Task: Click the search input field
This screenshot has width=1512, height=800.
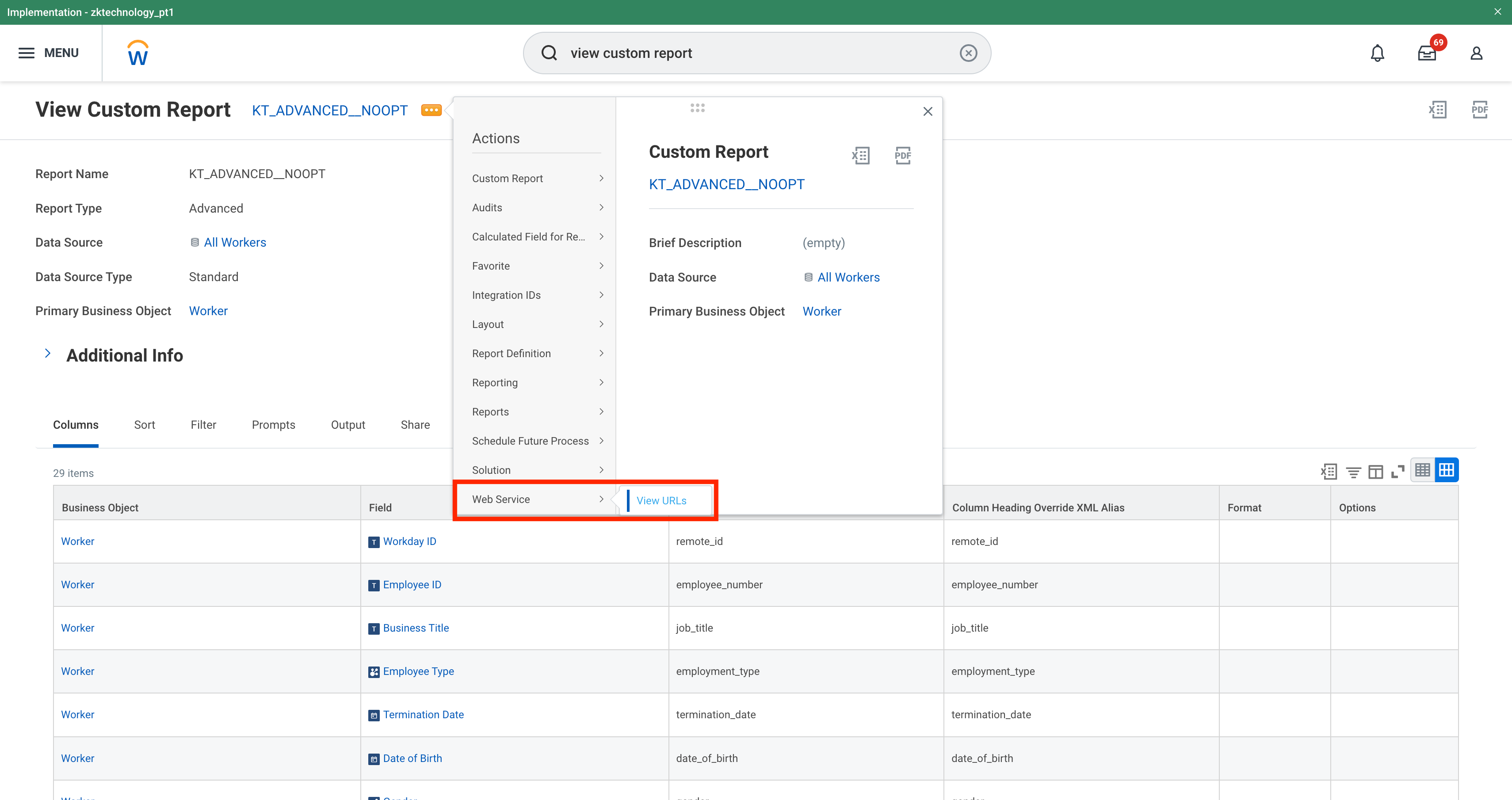Action: 757,53
